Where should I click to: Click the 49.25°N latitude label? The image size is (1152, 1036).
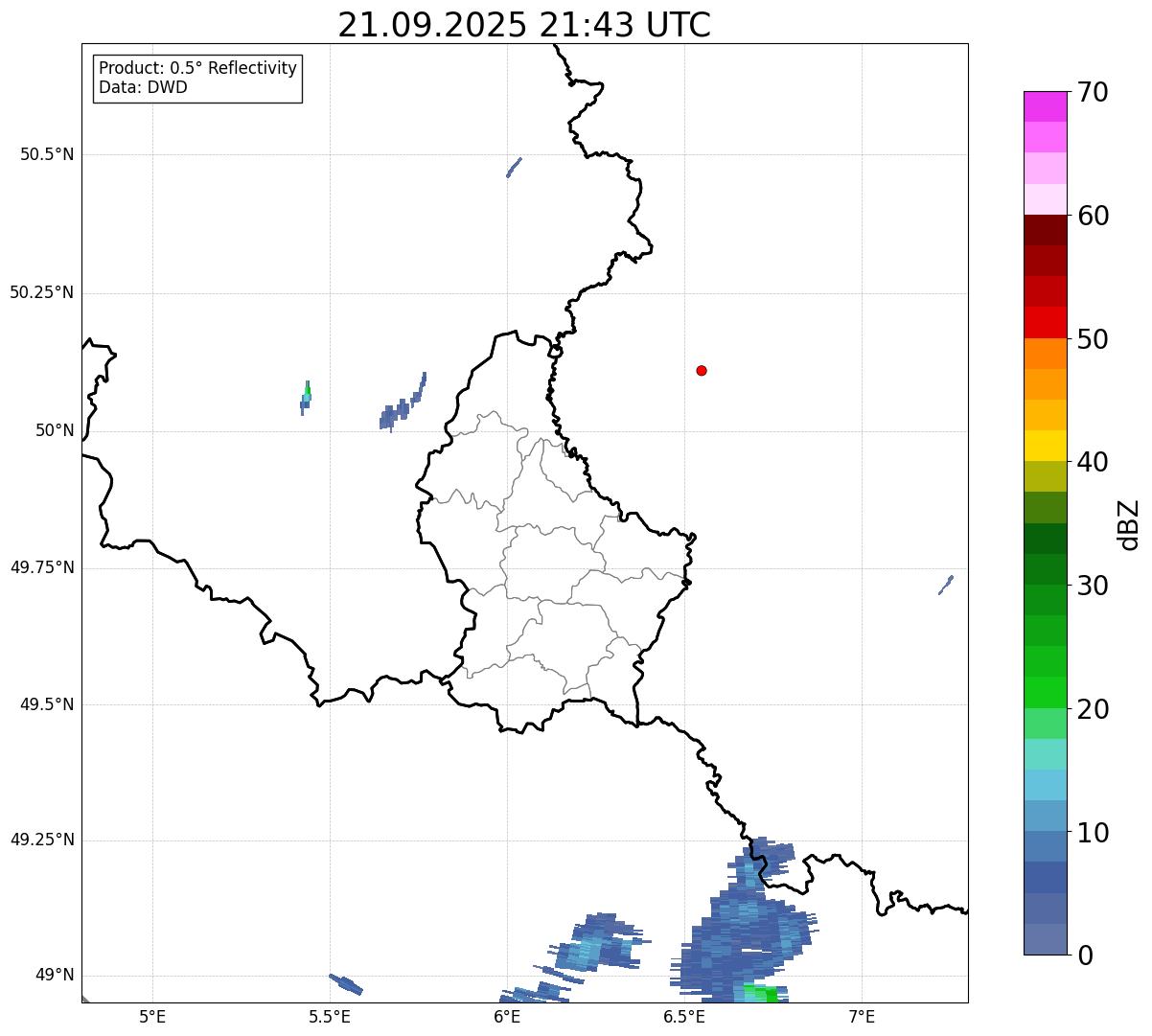tap(41, 840)
